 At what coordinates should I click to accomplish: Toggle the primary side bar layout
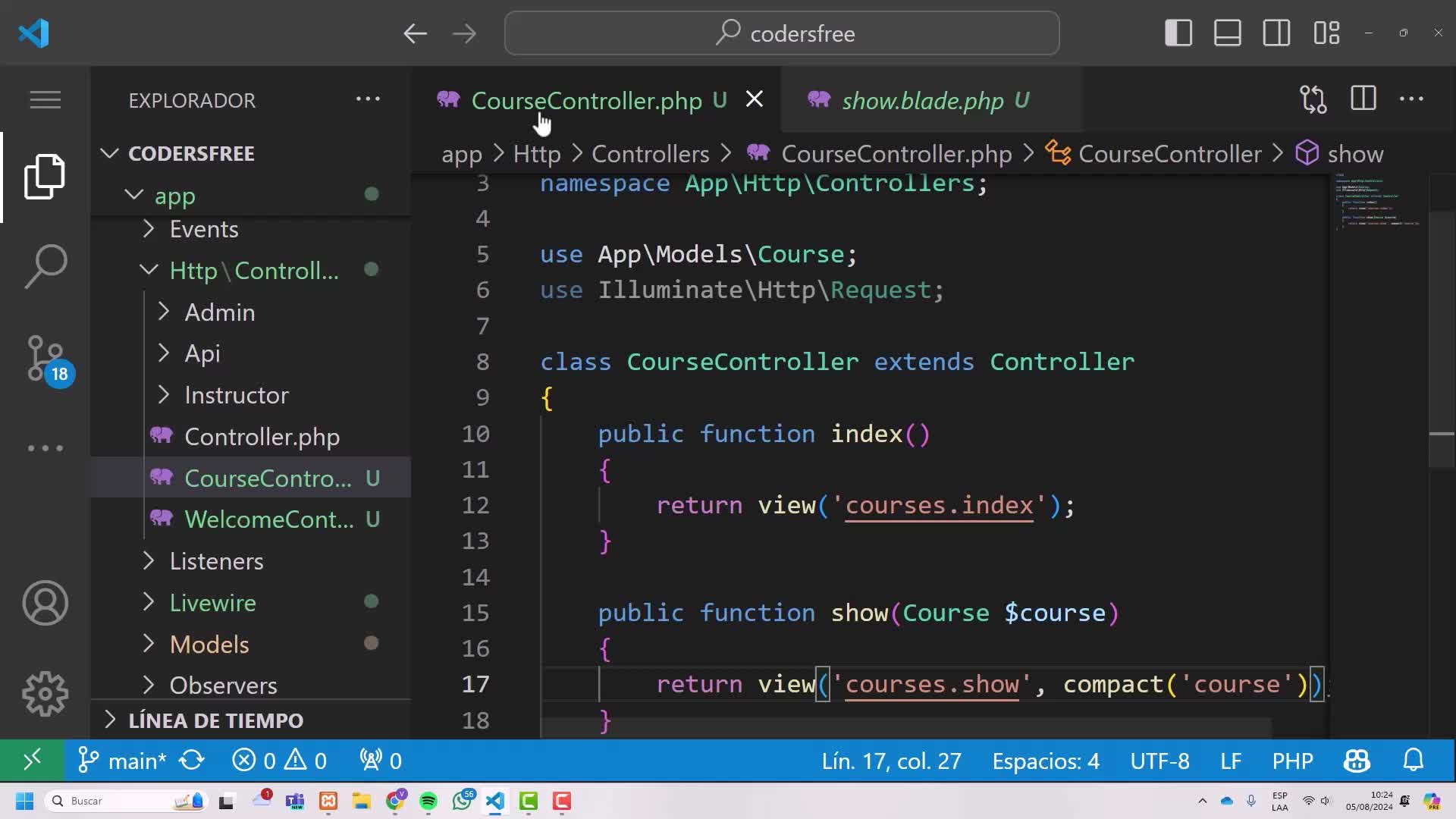pos(1178,33)
